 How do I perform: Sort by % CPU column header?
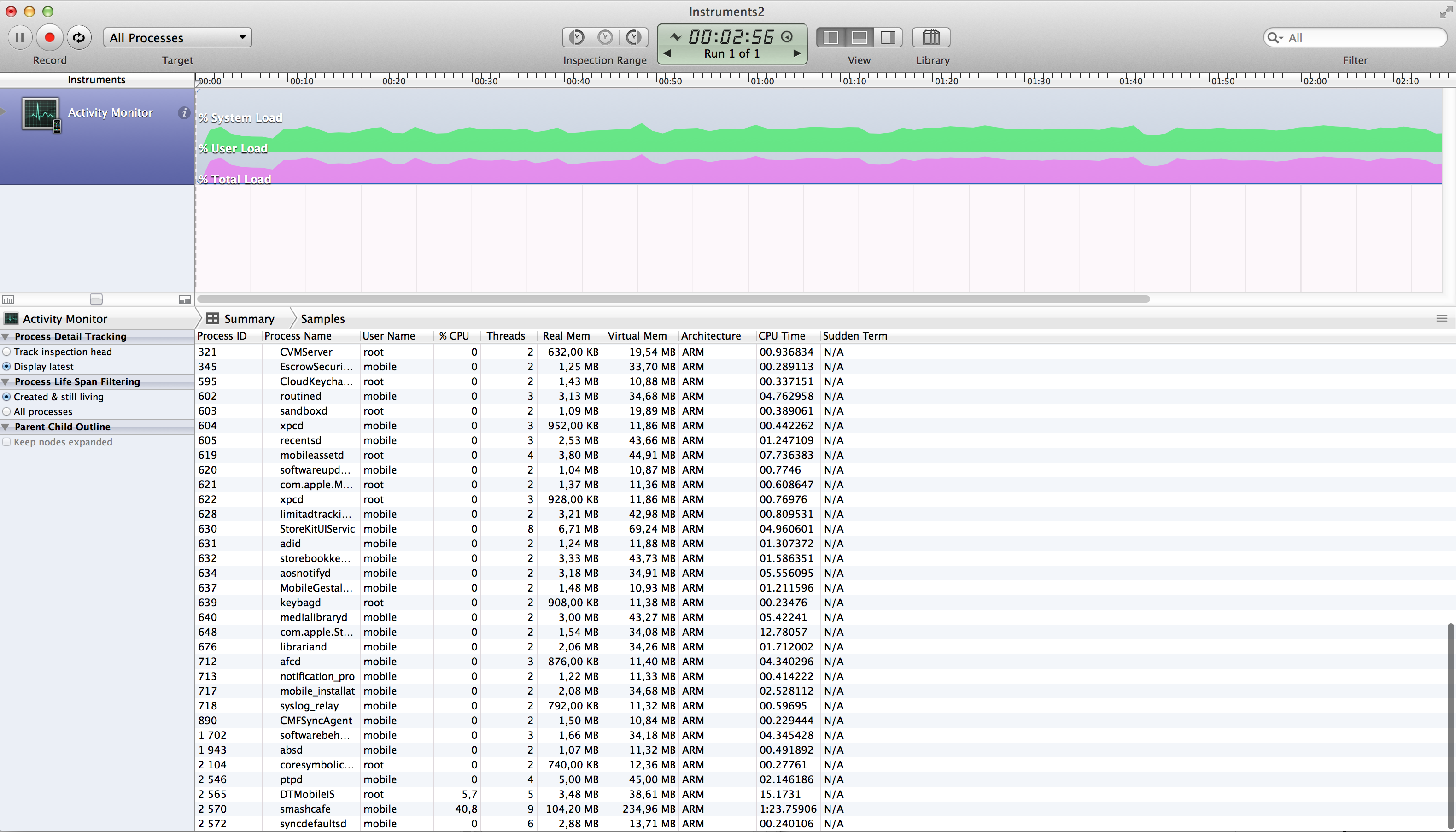pos(454,336)
